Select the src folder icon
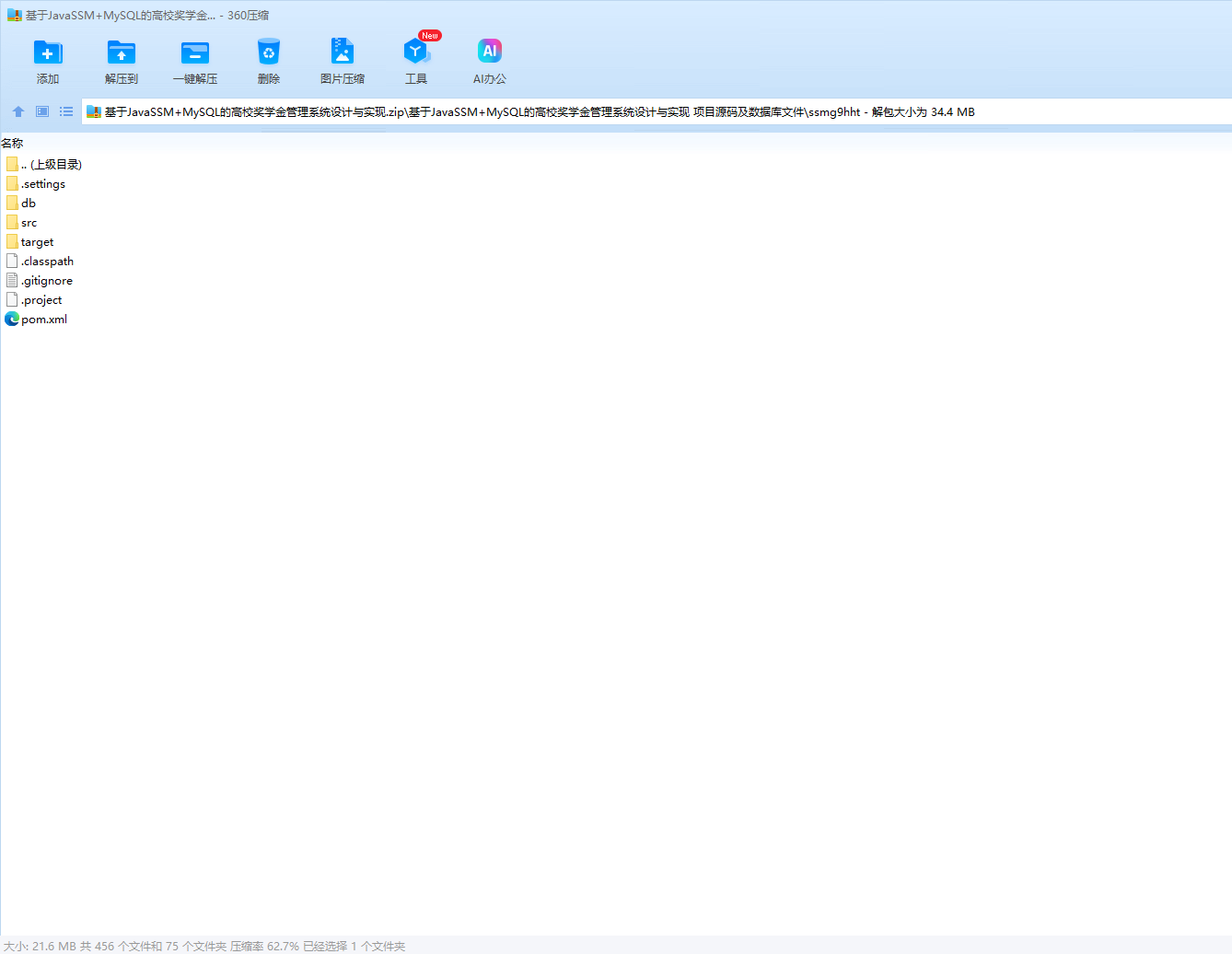1232x954 pixels. click(12, 222)
